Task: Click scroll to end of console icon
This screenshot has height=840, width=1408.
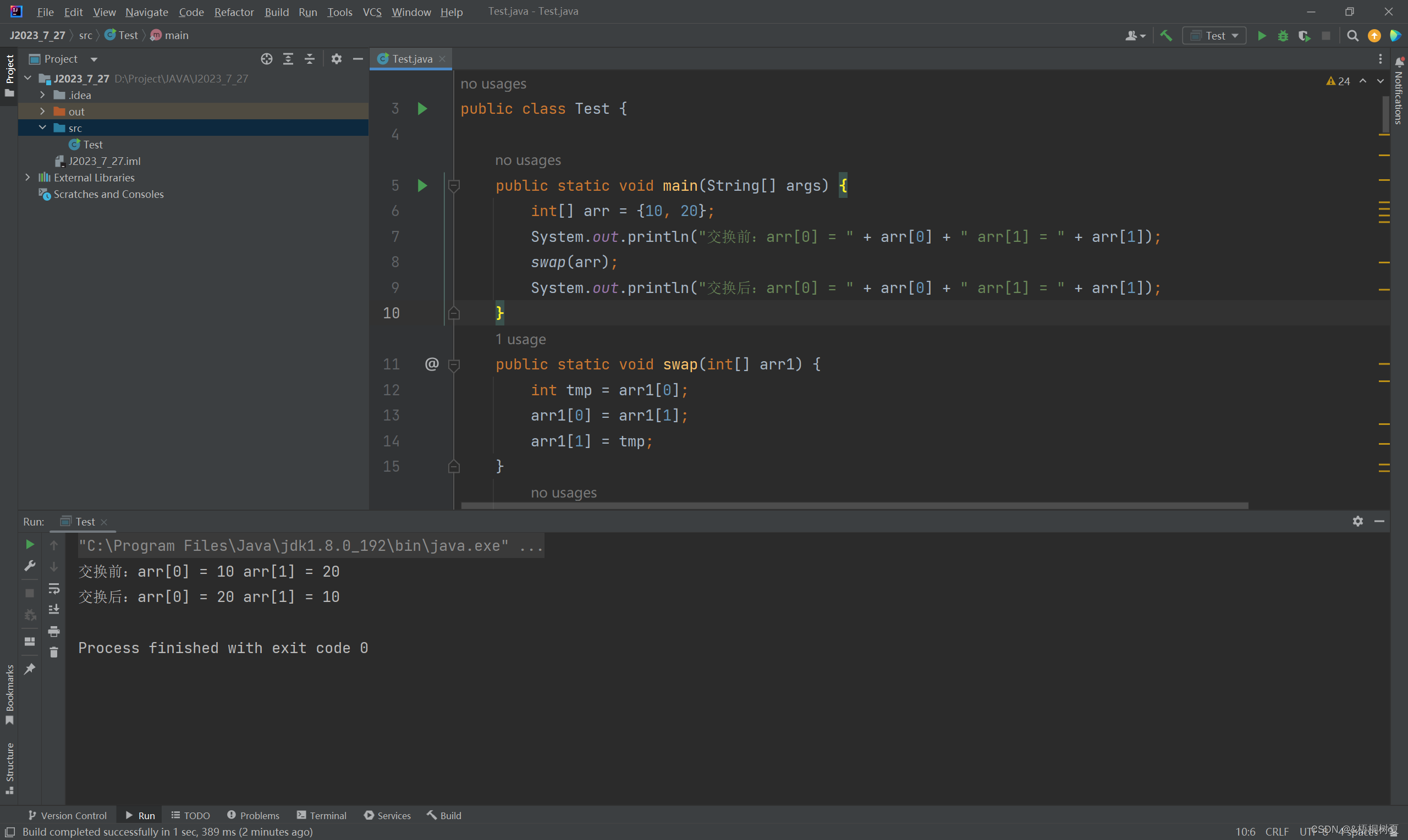Action: [54, 609]
